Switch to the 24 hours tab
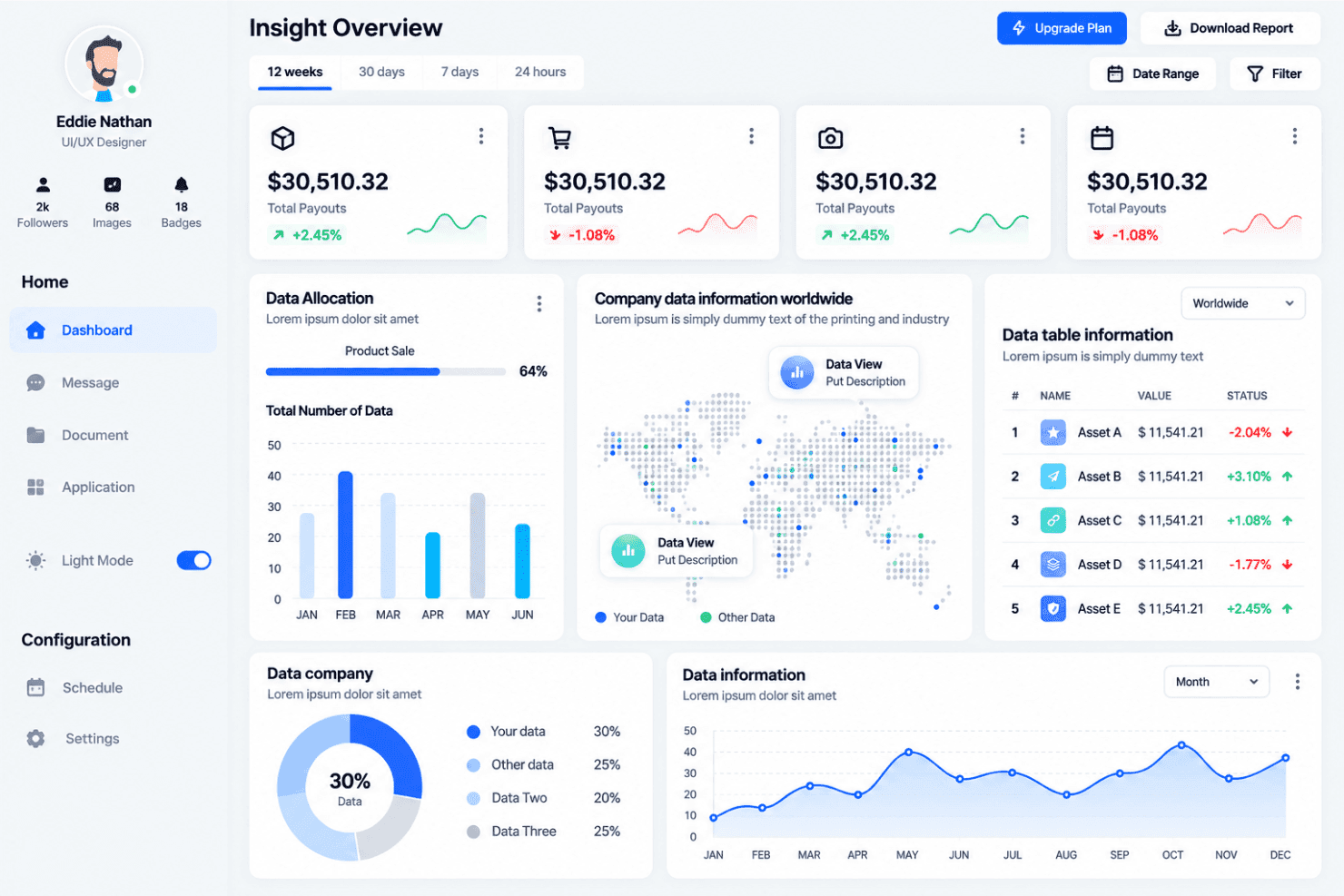 coord(539,72)
